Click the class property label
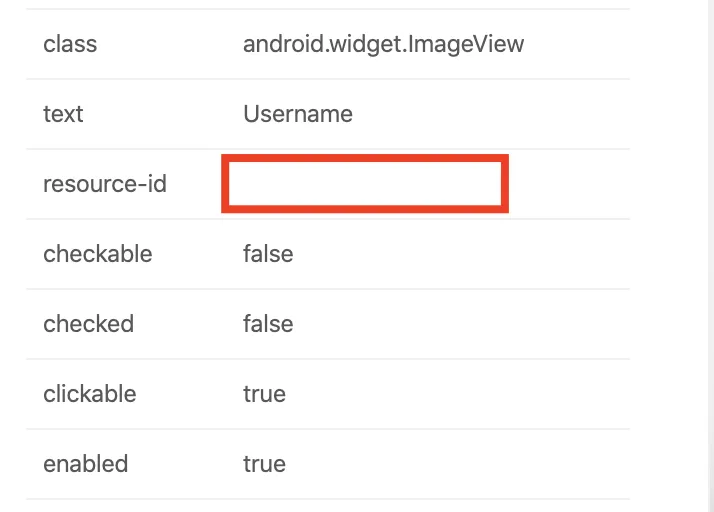Viewport: 714px width, 512px height. click(x=70, y=44)
